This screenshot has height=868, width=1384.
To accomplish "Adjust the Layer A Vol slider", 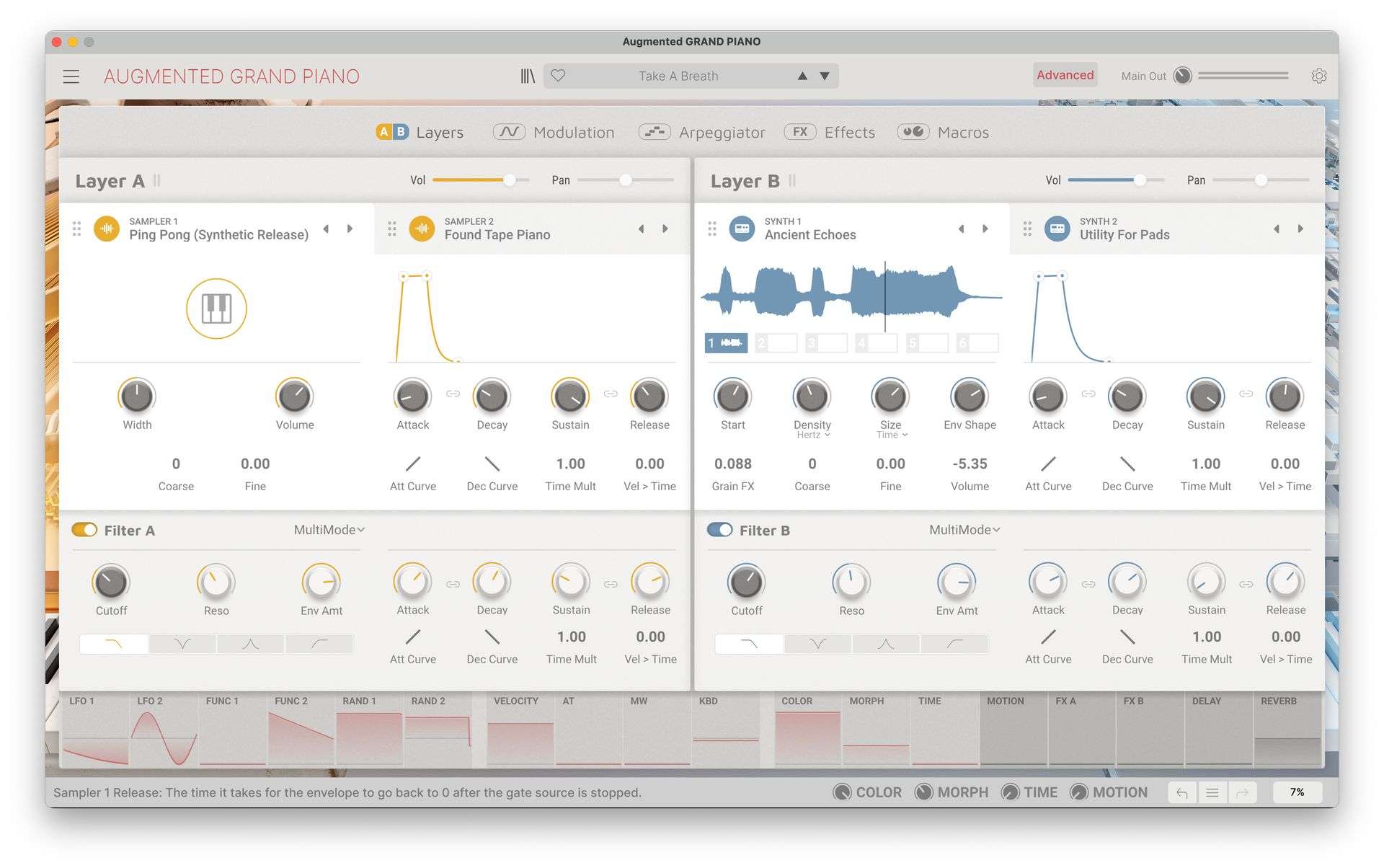I will 481,180.
